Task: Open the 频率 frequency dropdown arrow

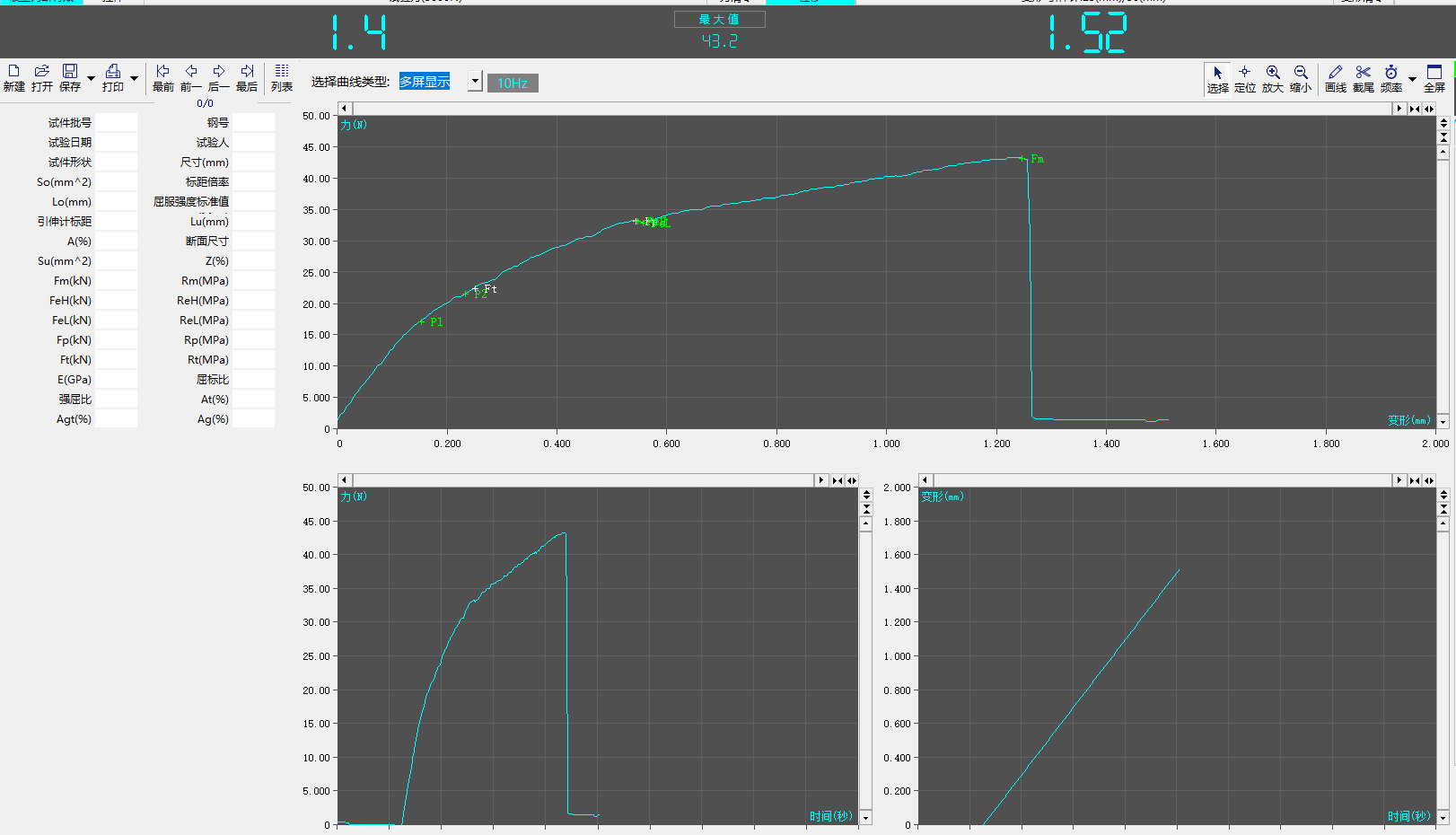Action: (1412, 79)
